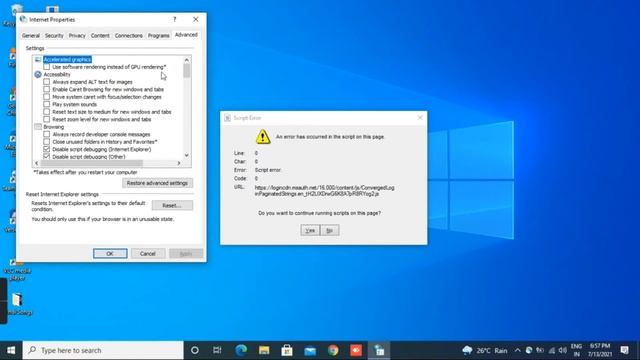Enable Caret Browsing for new windows and tabs

pyautogui.click(x=47, y=89)
